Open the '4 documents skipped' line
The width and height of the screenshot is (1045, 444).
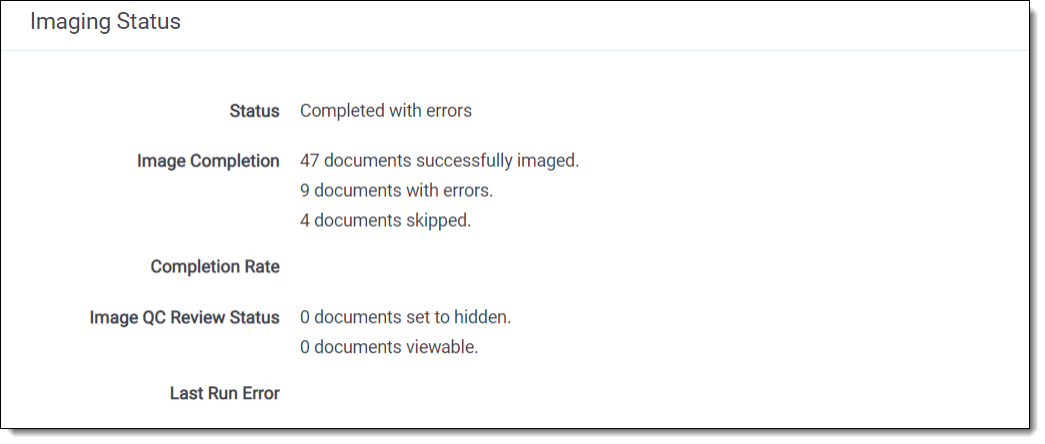pos(385,220)
